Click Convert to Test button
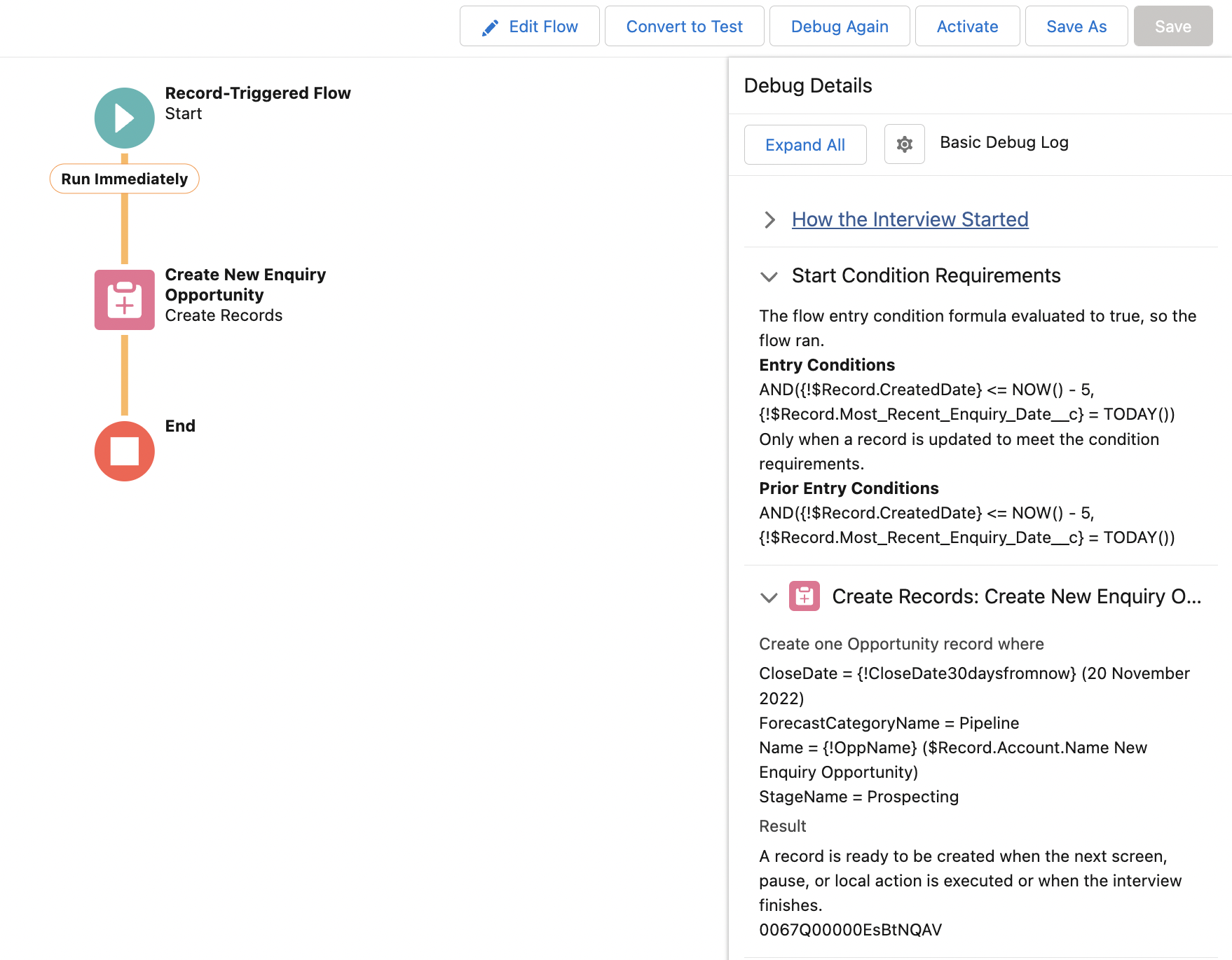 tap(684, 27)
